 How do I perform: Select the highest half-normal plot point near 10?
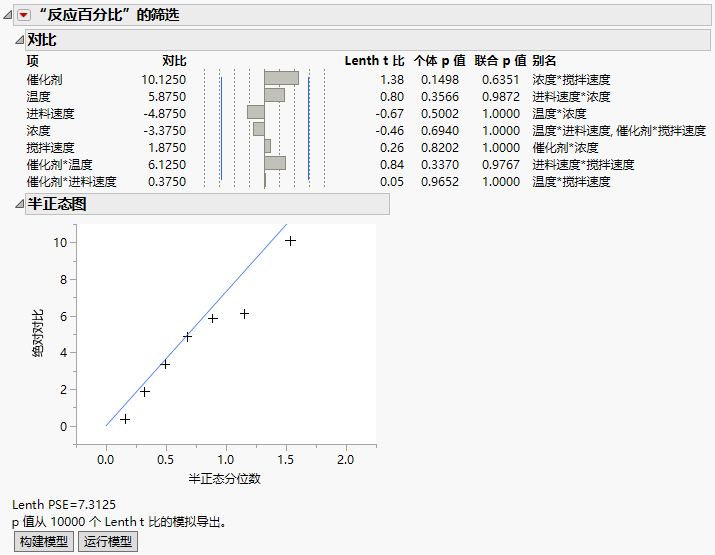[290, 240]
